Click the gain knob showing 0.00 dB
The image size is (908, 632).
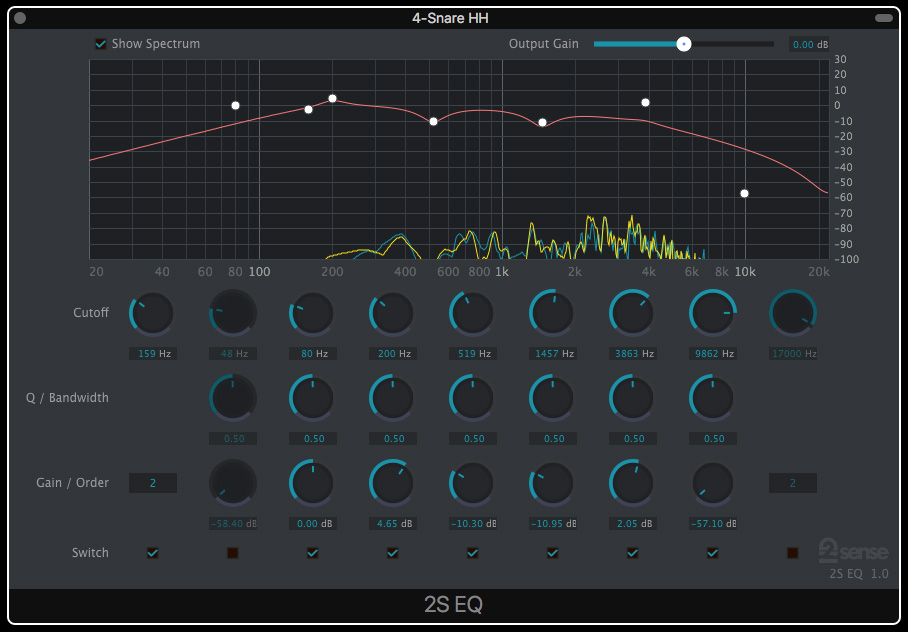pos(312,483)
